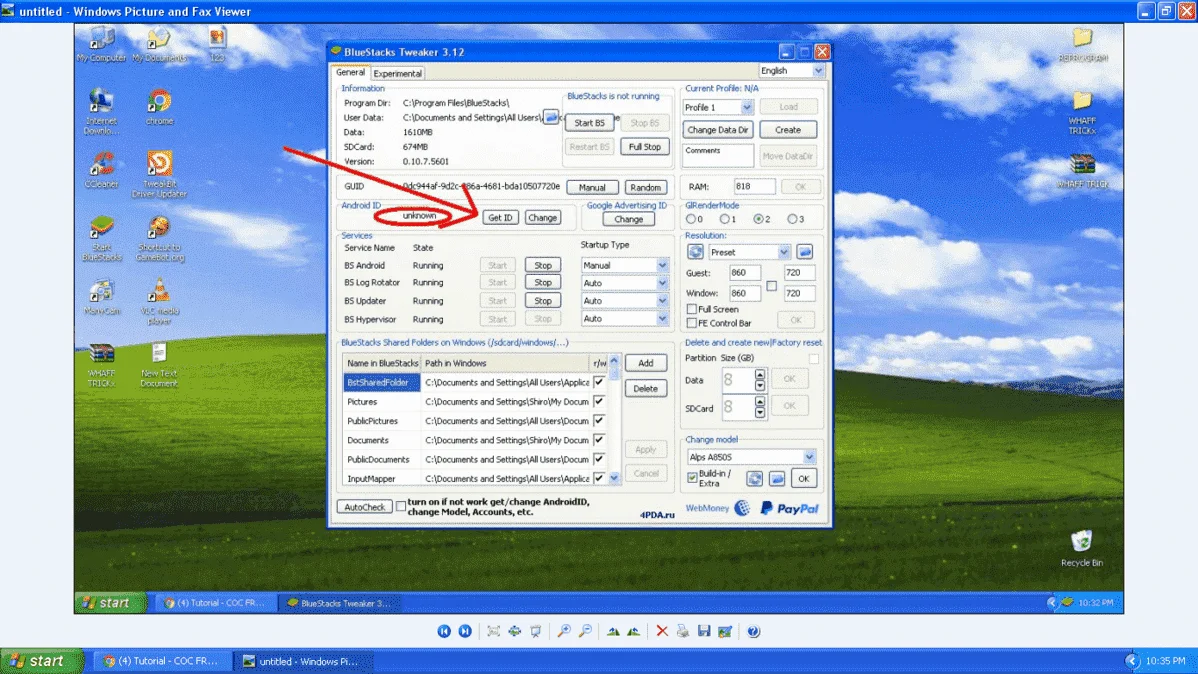1198x674 pixels.
Task: Click inside the RAM value field
Action: click(754, 186)
